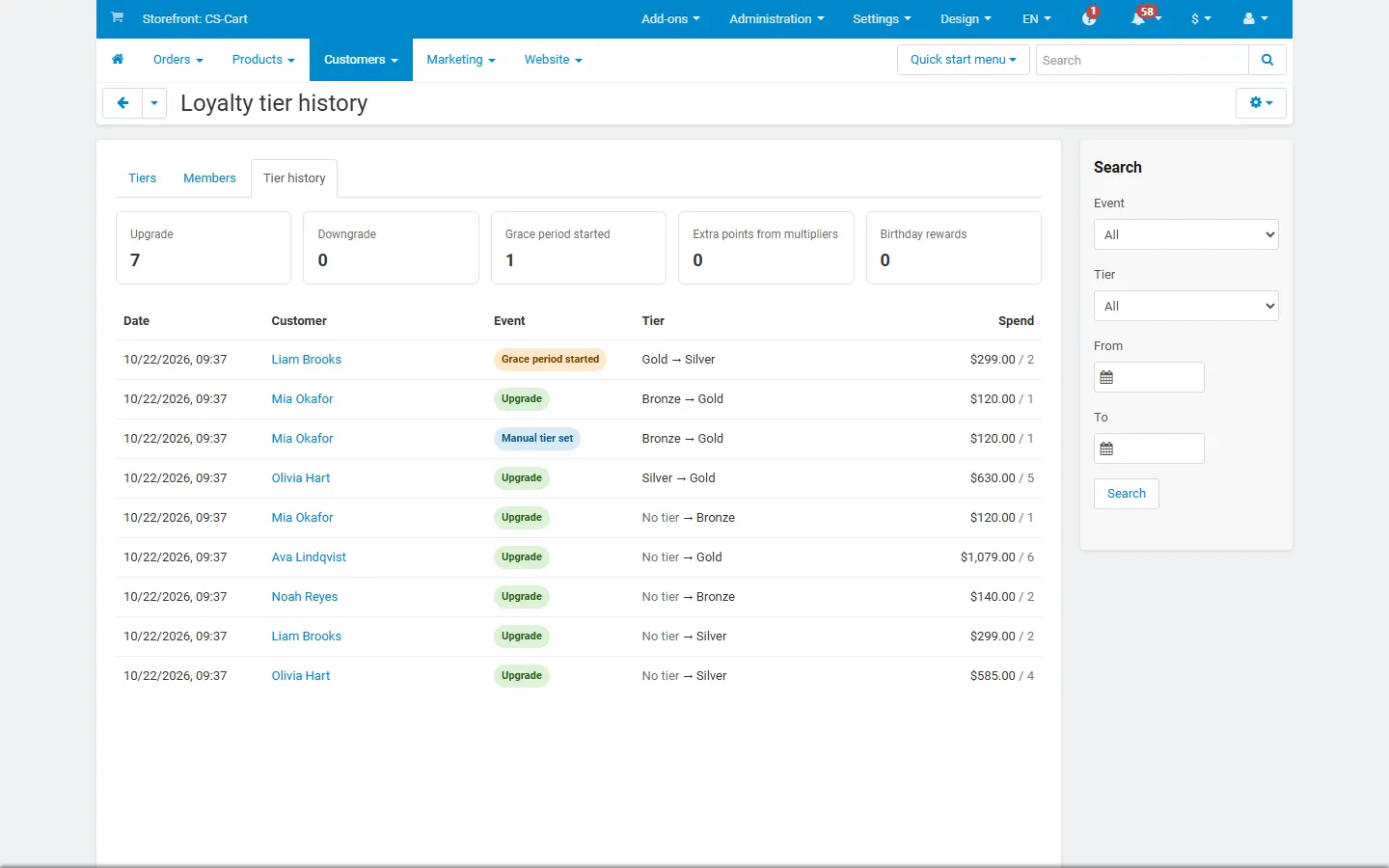1389x868 pixels.
Task: Open the Website menu
Action: (554, 60)
